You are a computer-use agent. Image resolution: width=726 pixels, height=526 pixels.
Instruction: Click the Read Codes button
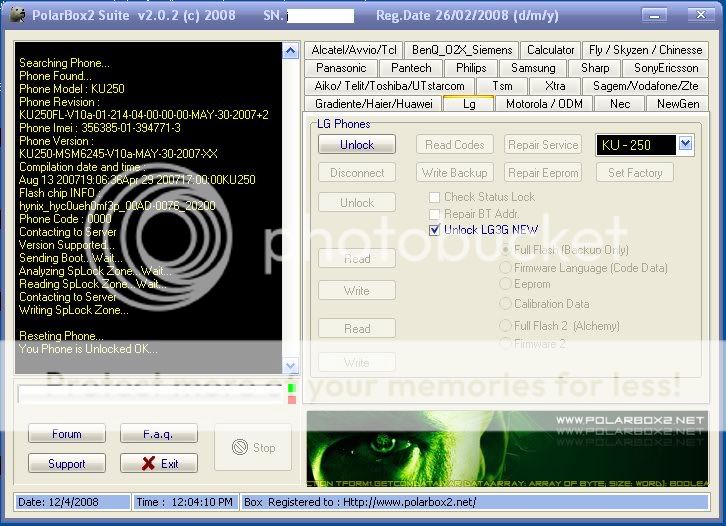tap(455, 144)
